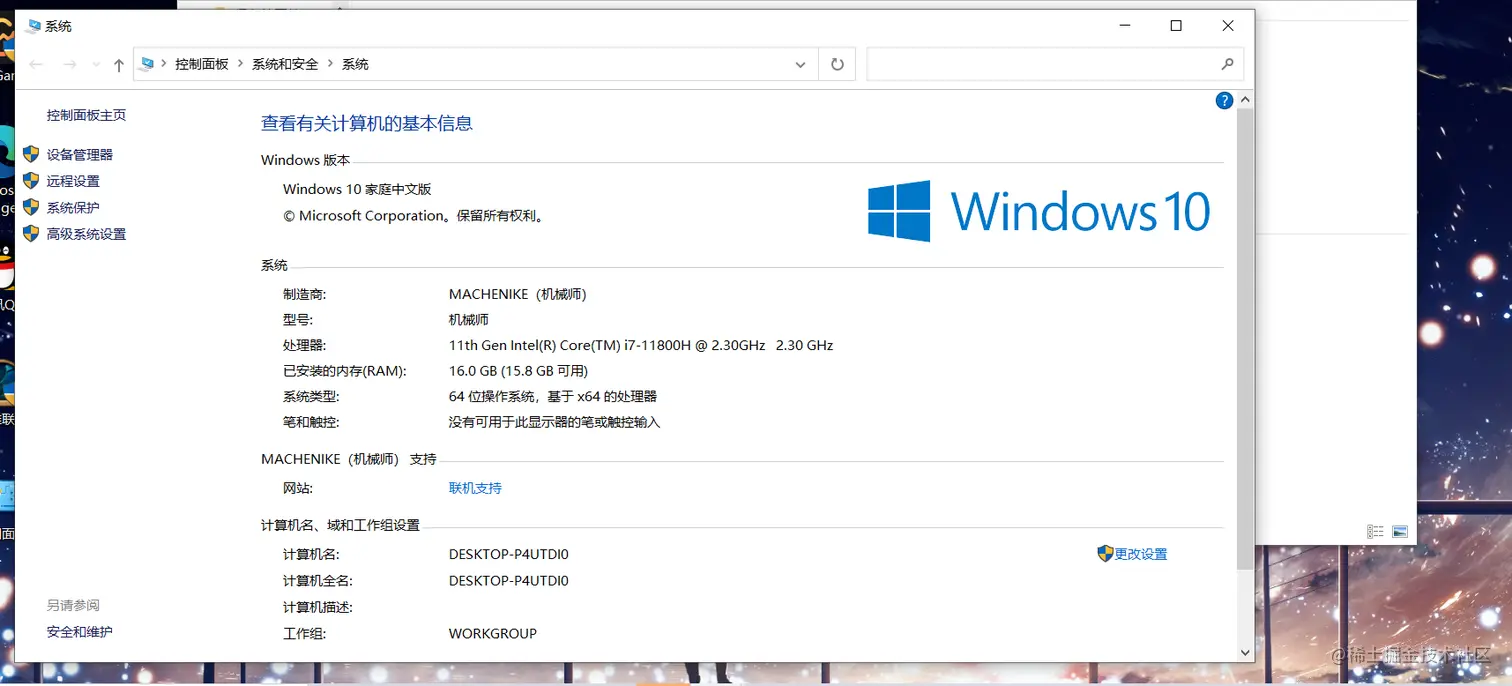
Task: Click the back navigation arrow
Action: tap(36, 63)
